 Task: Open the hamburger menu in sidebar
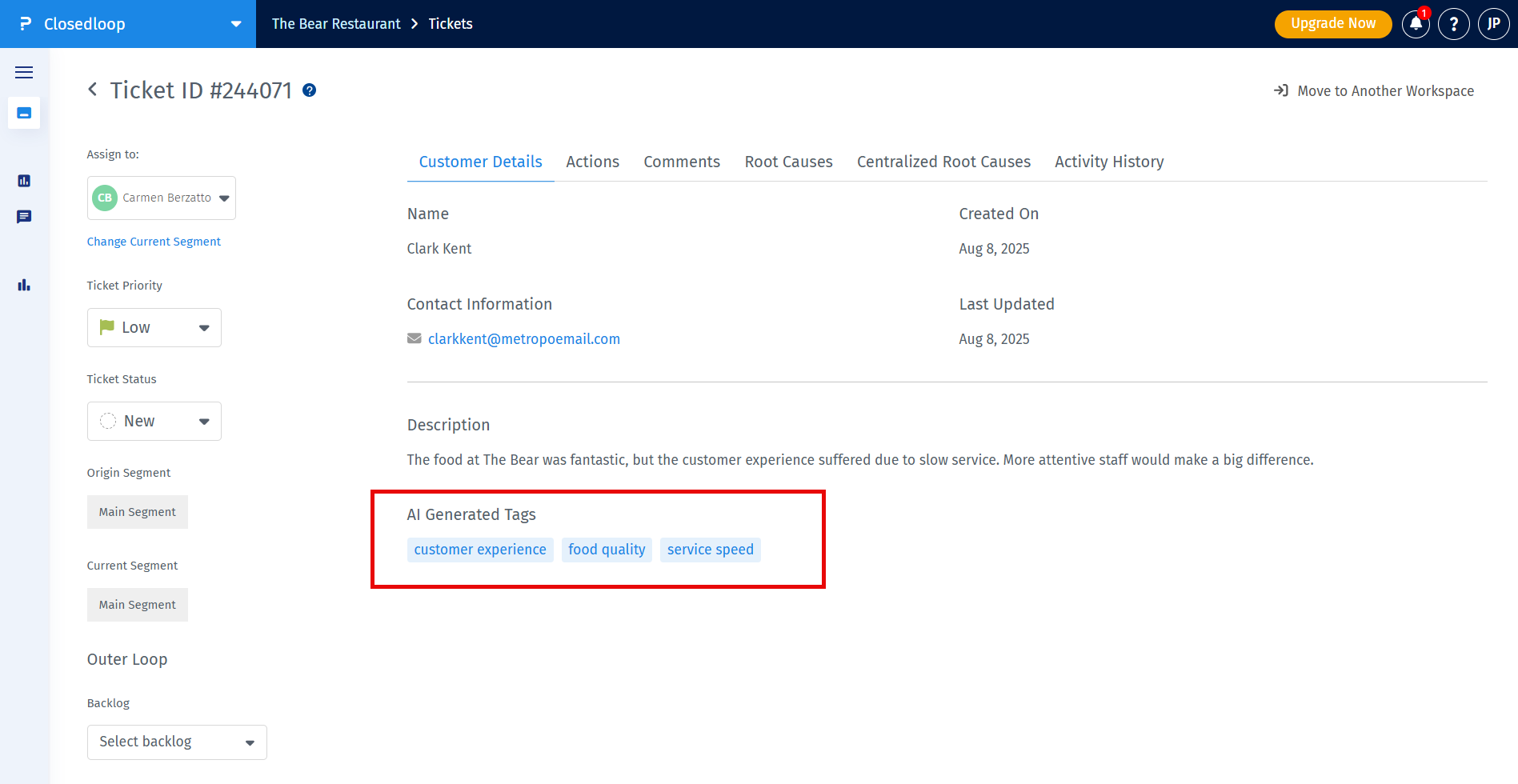coord(24,73)
